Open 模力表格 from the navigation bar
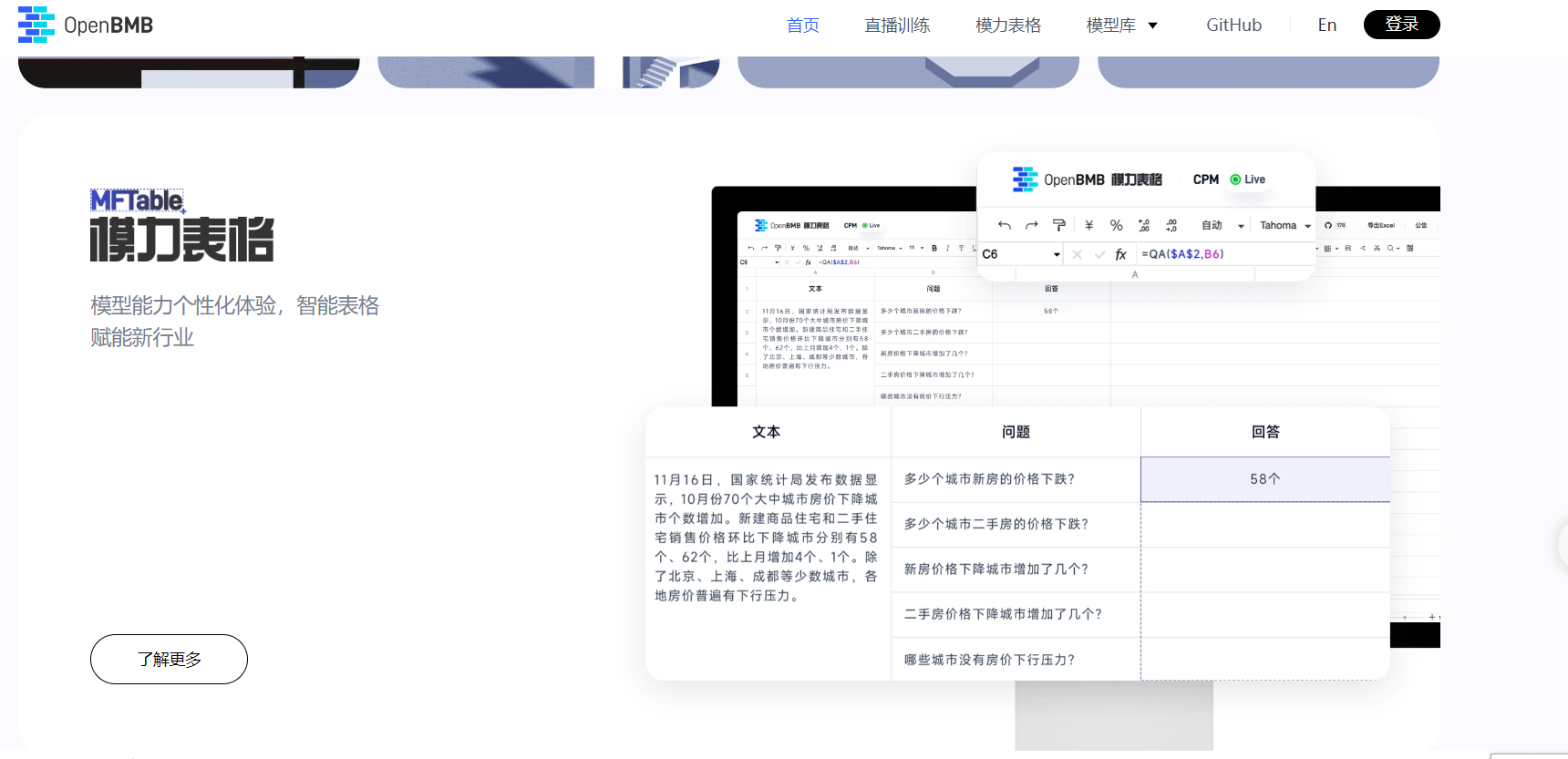 tap(1007, 26)
